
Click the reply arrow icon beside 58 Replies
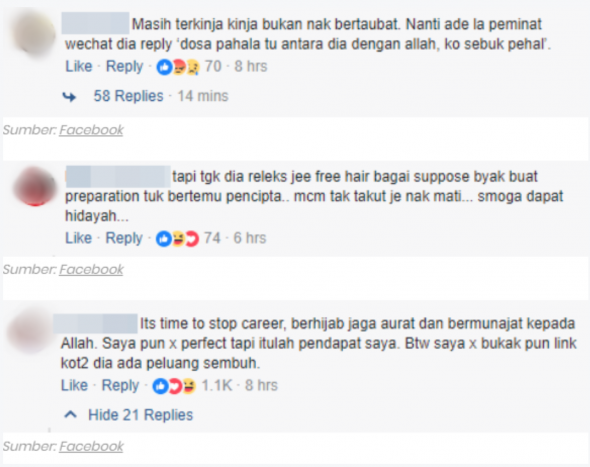[x=69, y=97]
